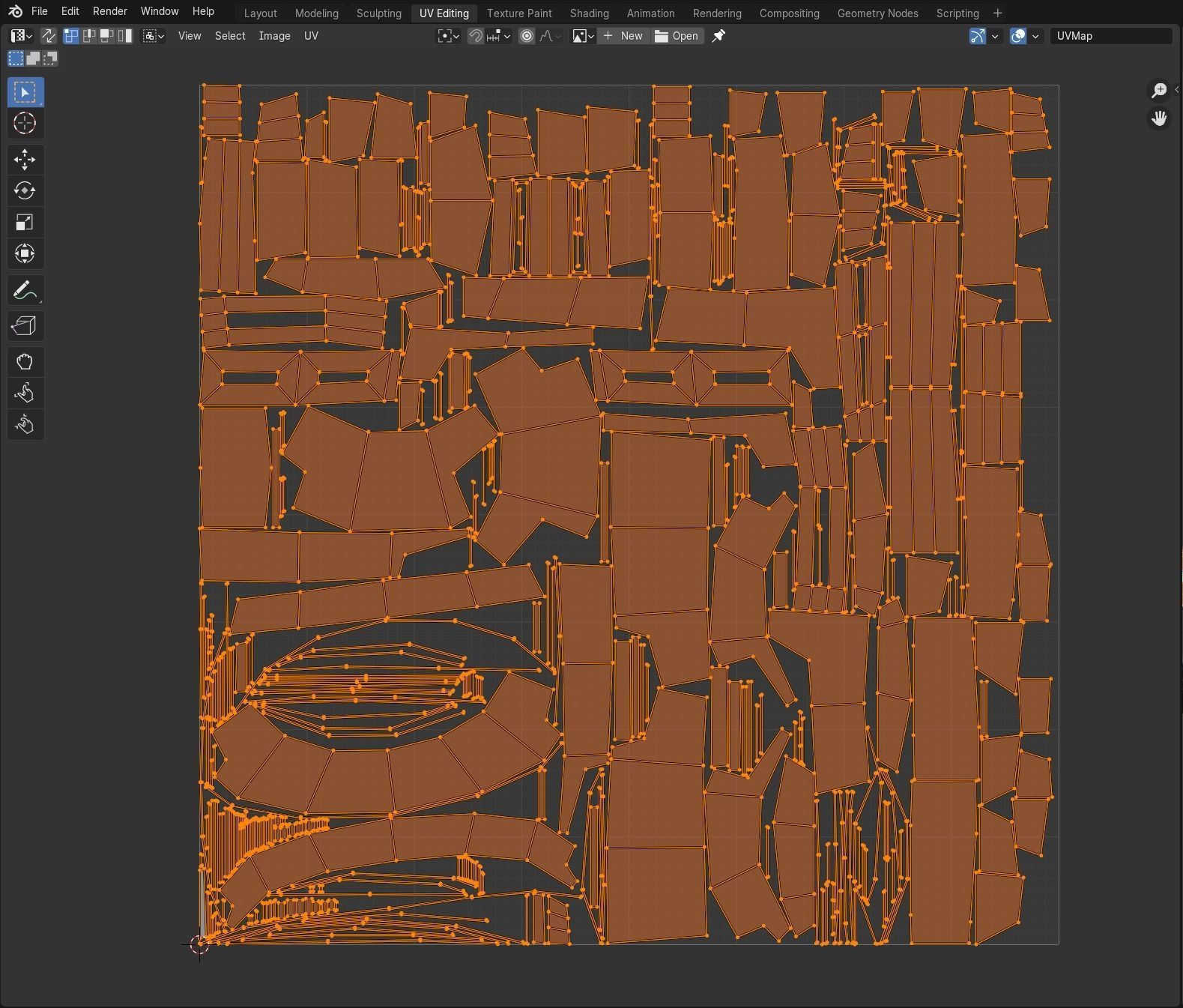Viewport: 1183px width, 1008px height.
Task: Open image browse dropdown
Action: pos(583,36)
